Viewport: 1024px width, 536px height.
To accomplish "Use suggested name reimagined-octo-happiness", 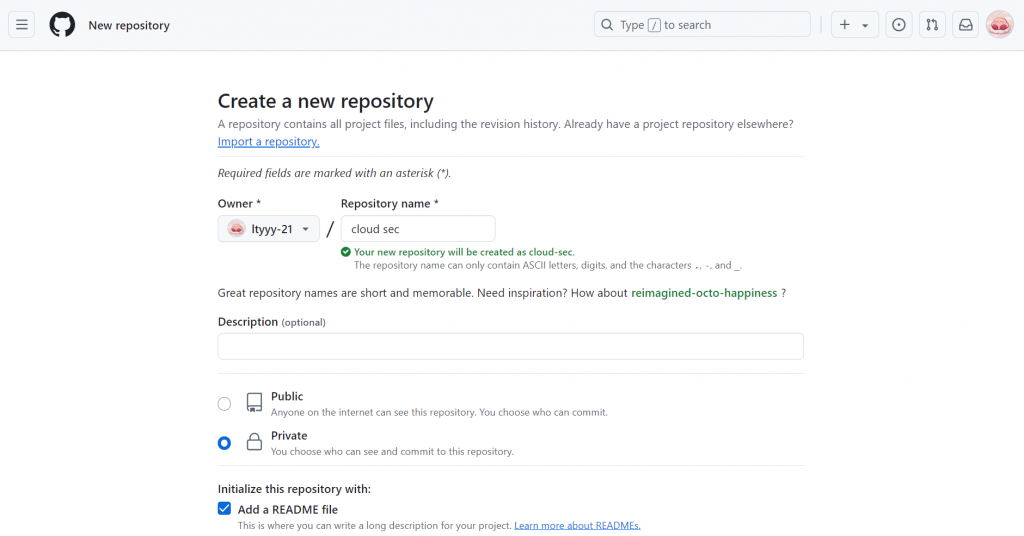I will (704, 293).
